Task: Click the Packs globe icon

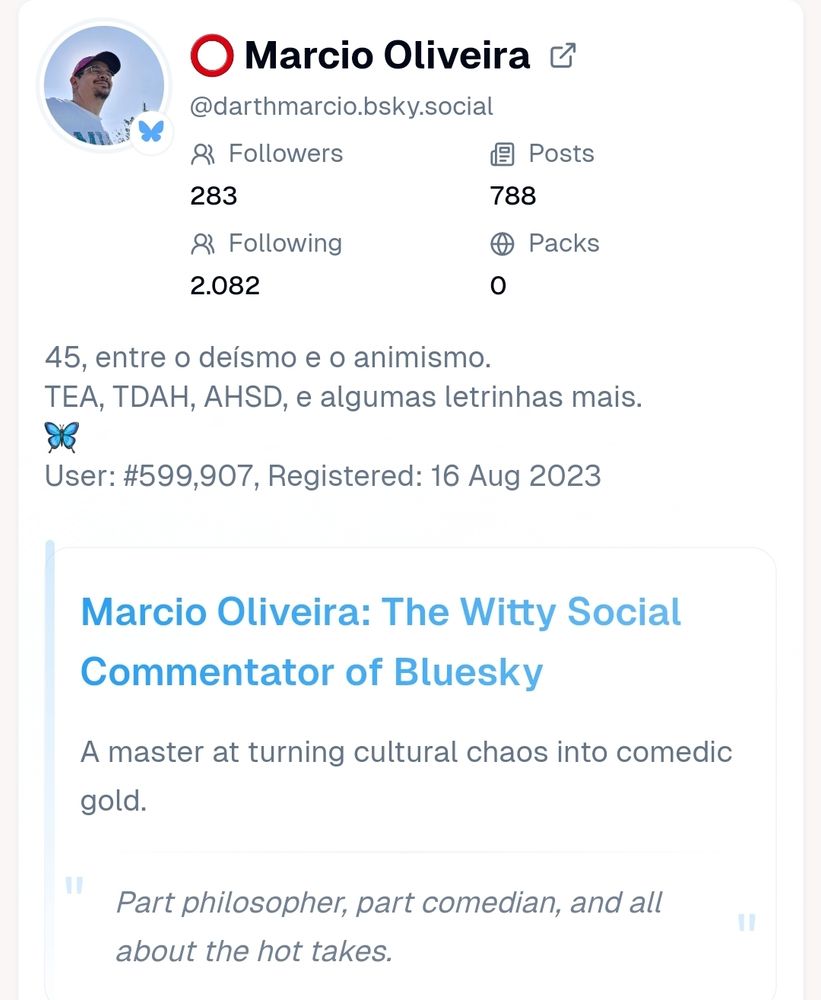Action: point(502,244)
